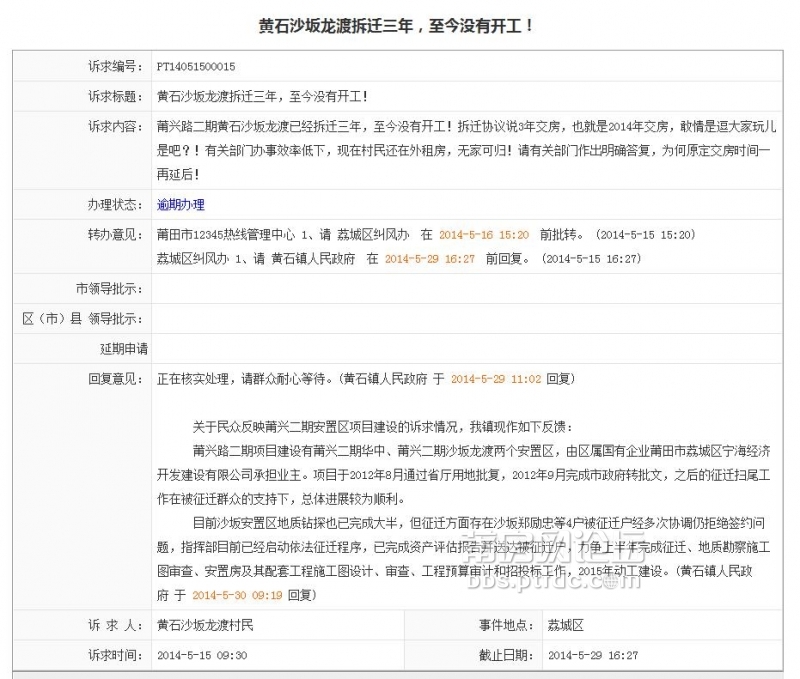800x679 pixels.
Task: Click the request title value in the 诉求标题 row
Action: (262, 96)
